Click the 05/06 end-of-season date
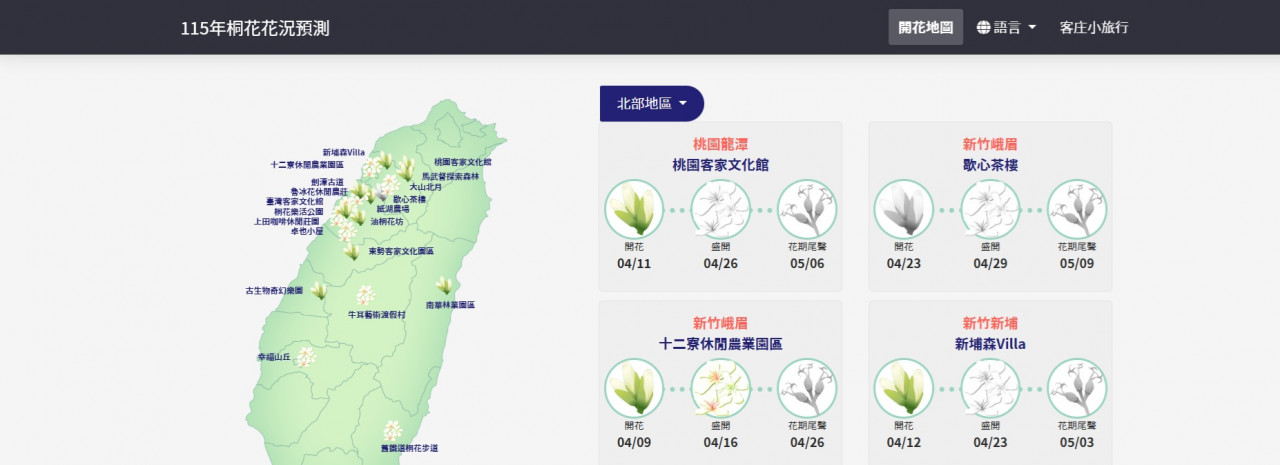Screen dimensions: 1280x465 coord(807,264)
